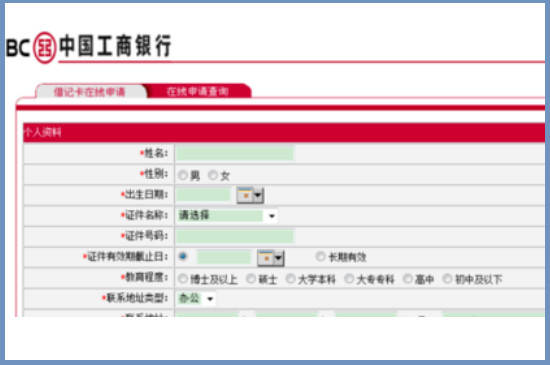Click the birth date calendar dropdown arrow
Viewport: 550px width, 365px height.
[258, 195]
